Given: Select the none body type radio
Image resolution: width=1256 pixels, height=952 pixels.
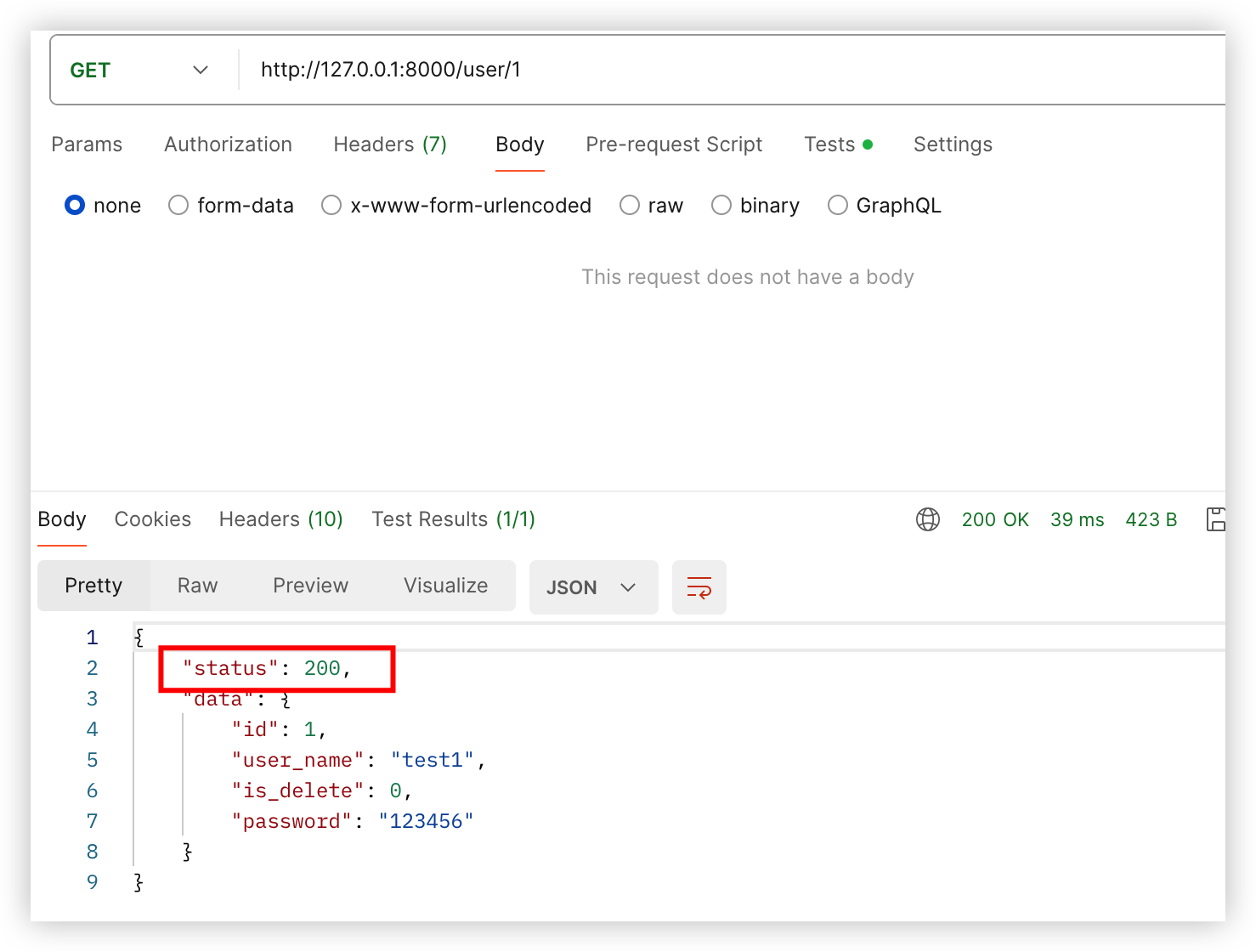Looking at the screenshot, I should point(76,206).
